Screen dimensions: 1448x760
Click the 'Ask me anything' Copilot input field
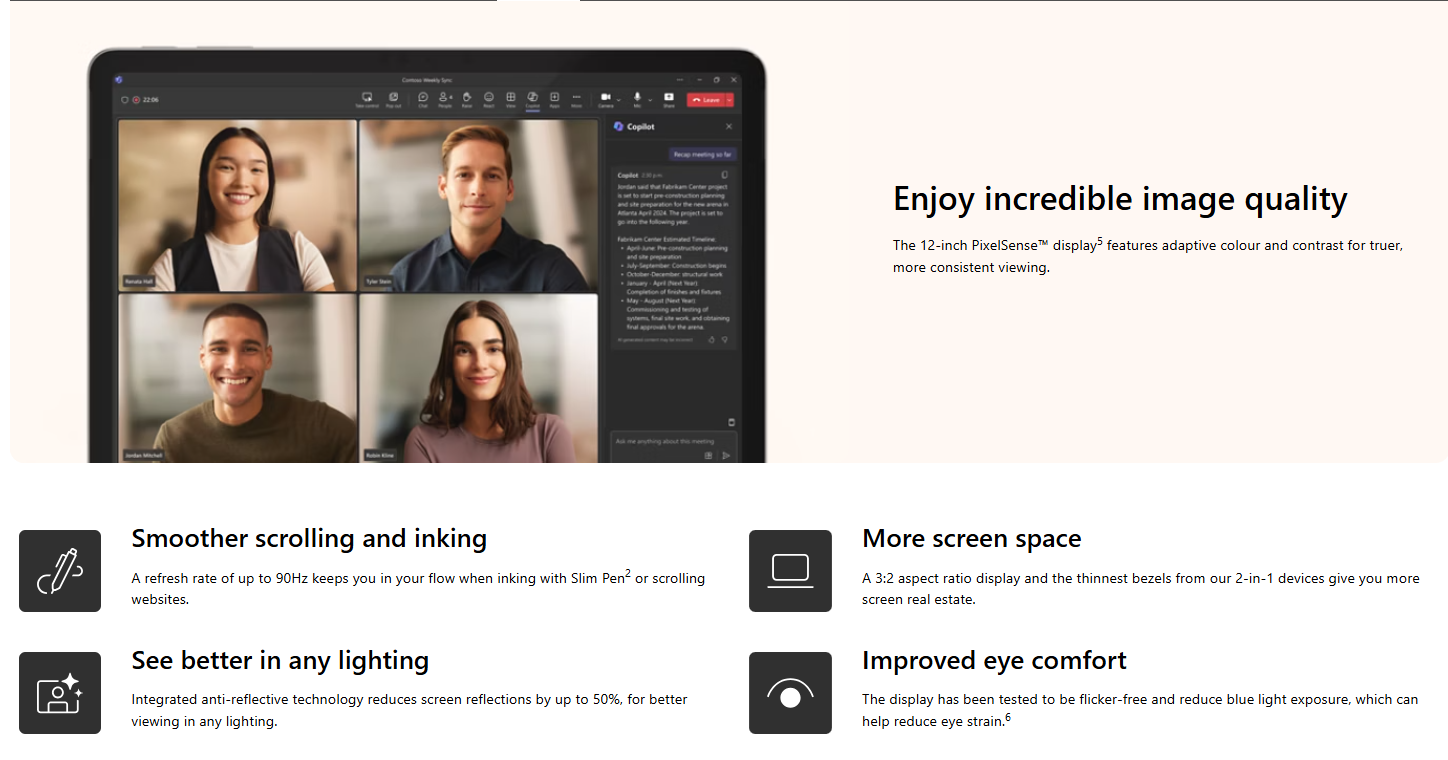point(660,442)
